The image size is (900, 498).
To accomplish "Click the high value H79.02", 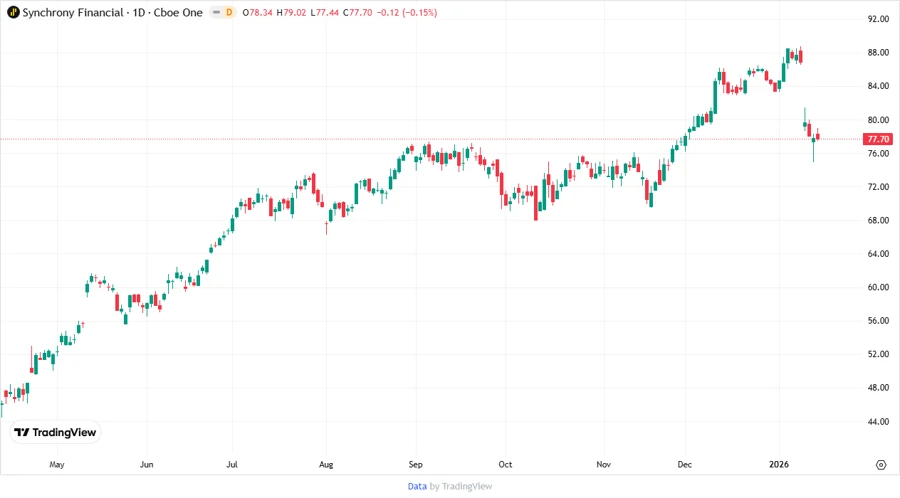I will point(291,12).
